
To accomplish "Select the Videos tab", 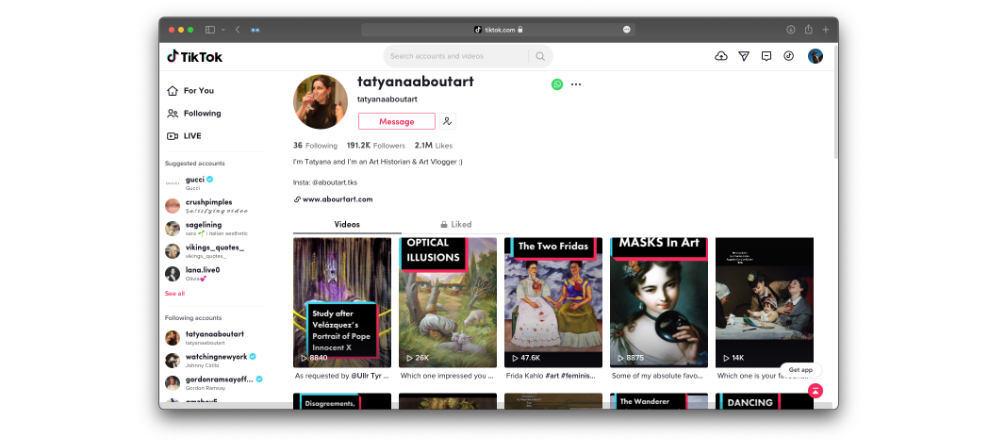I will click(347, 225).
